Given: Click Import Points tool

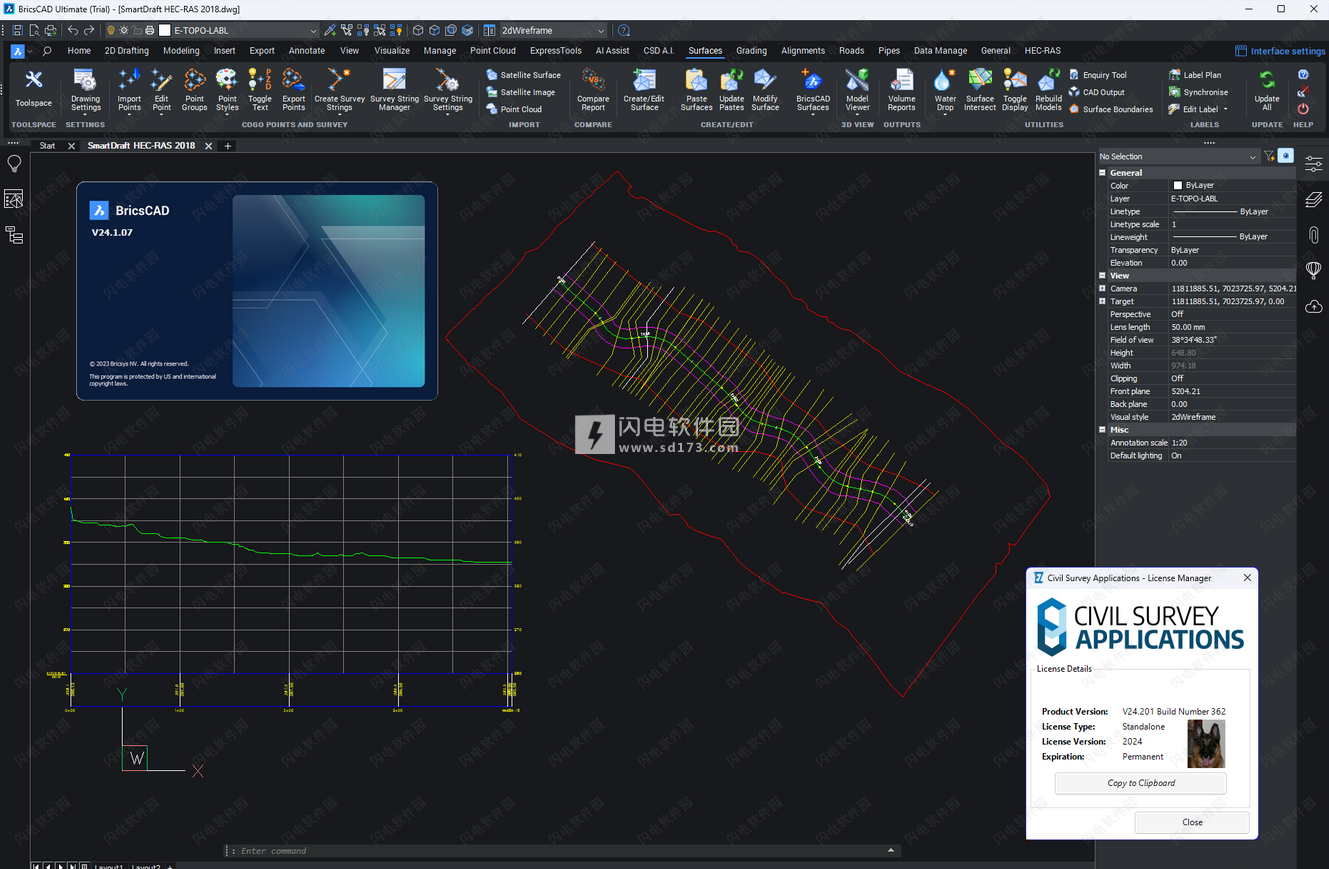Looking at the screenshot, I should click(x=129, y=90).
